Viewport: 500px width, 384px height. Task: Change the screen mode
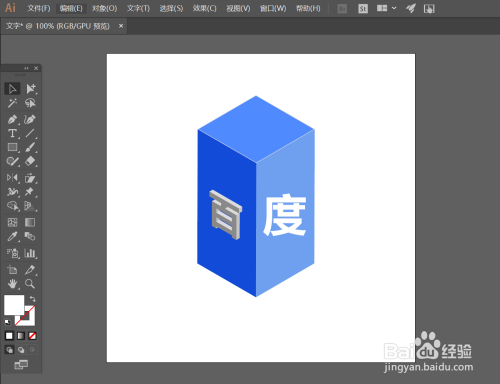point(21,365)
